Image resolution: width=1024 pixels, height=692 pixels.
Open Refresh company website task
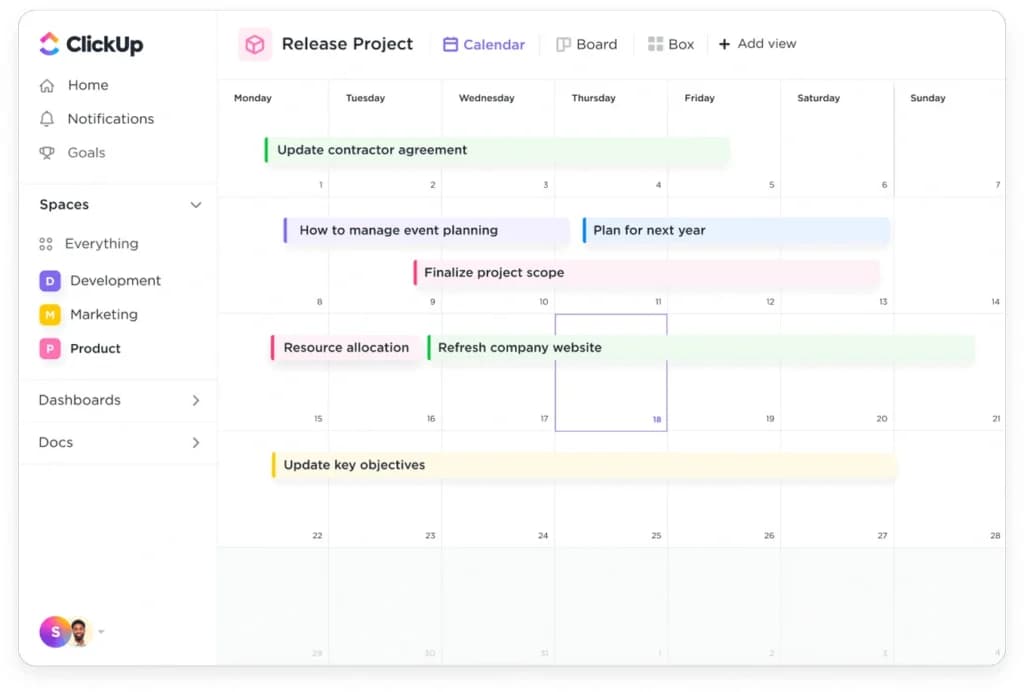(x=701, y=348)
